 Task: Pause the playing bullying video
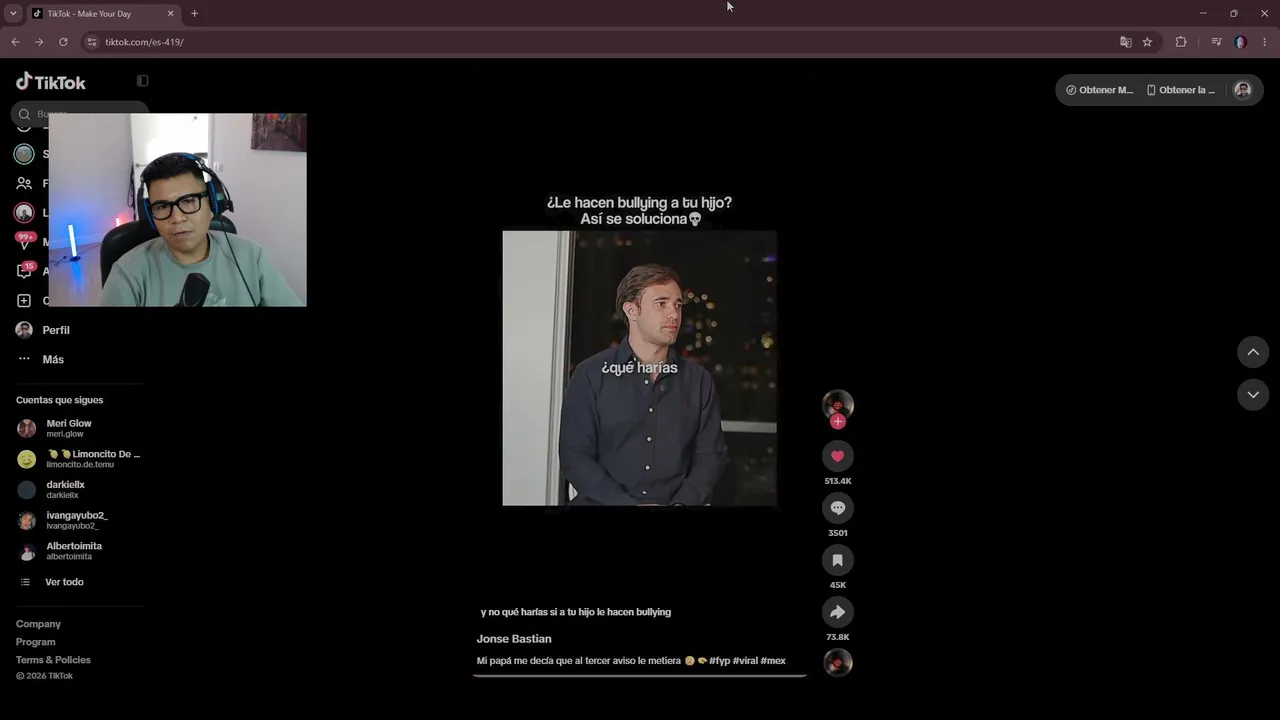point(639,368)
